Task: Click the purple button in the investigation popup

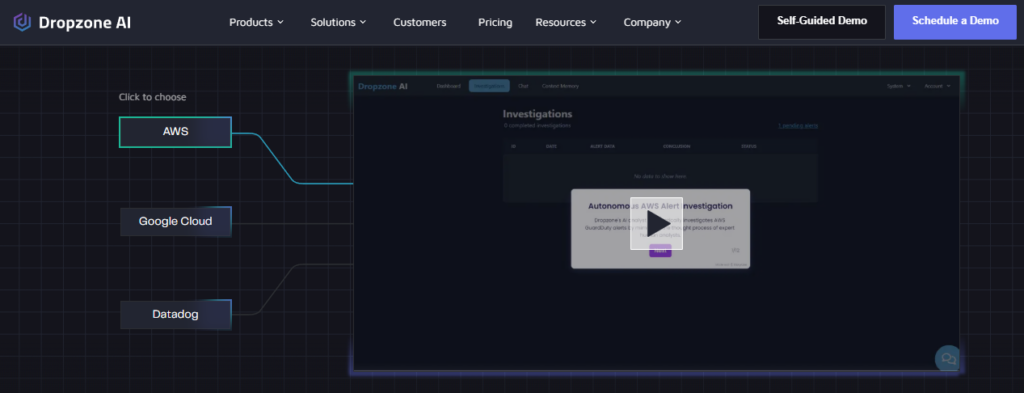Action: [660, 251]
